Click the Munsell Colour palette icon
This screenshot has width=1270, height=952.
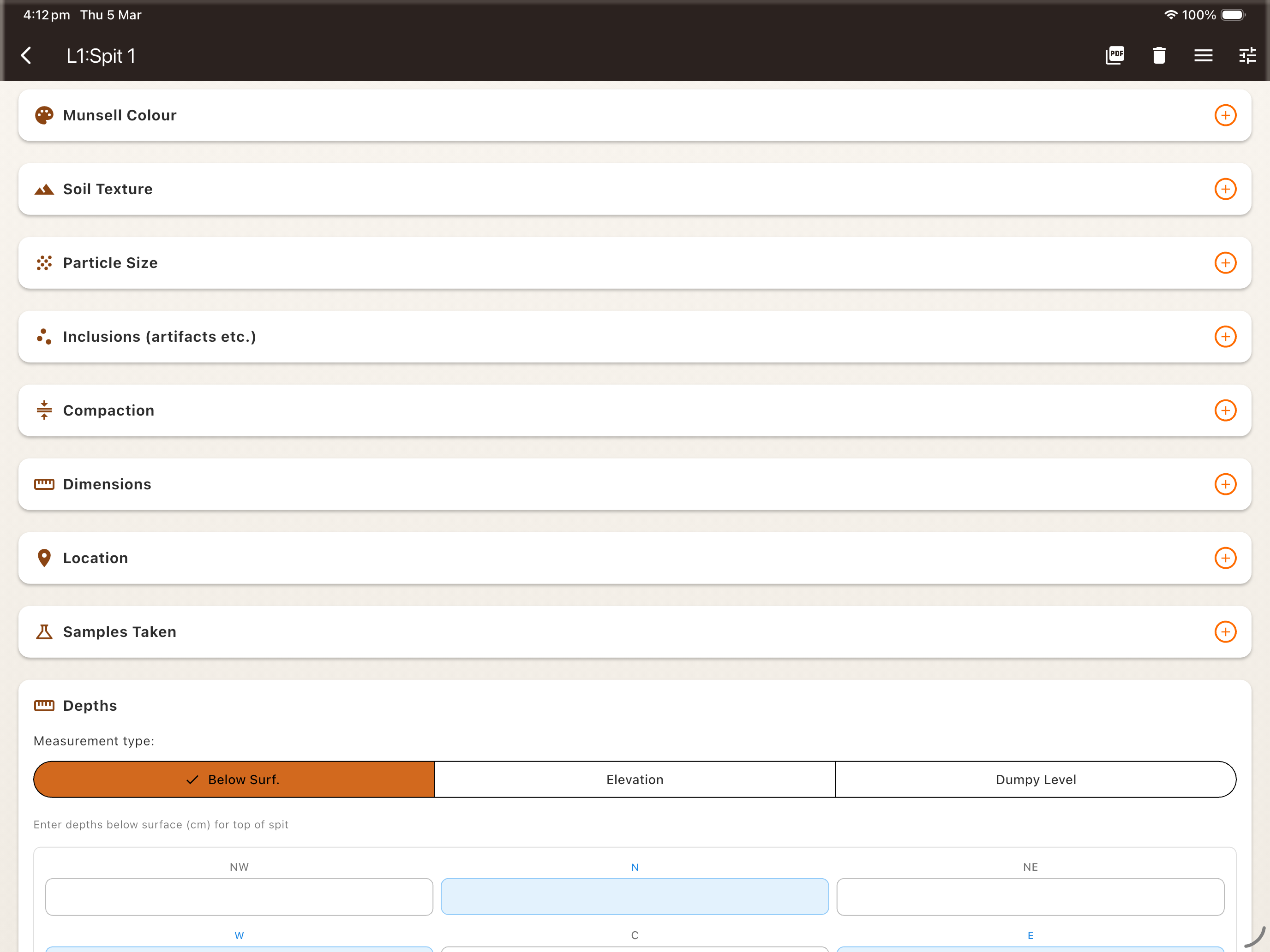pyautogui.click(x=44, y=115)
